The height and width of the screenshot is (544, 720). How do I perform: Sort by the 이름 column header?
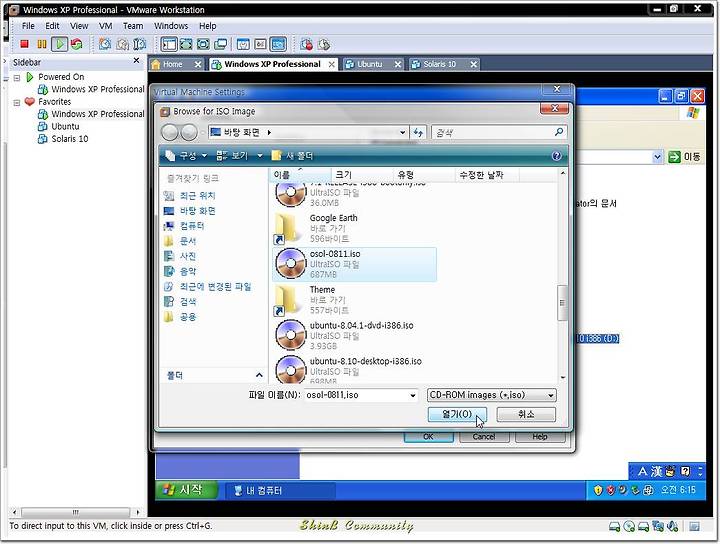(300, 174)
